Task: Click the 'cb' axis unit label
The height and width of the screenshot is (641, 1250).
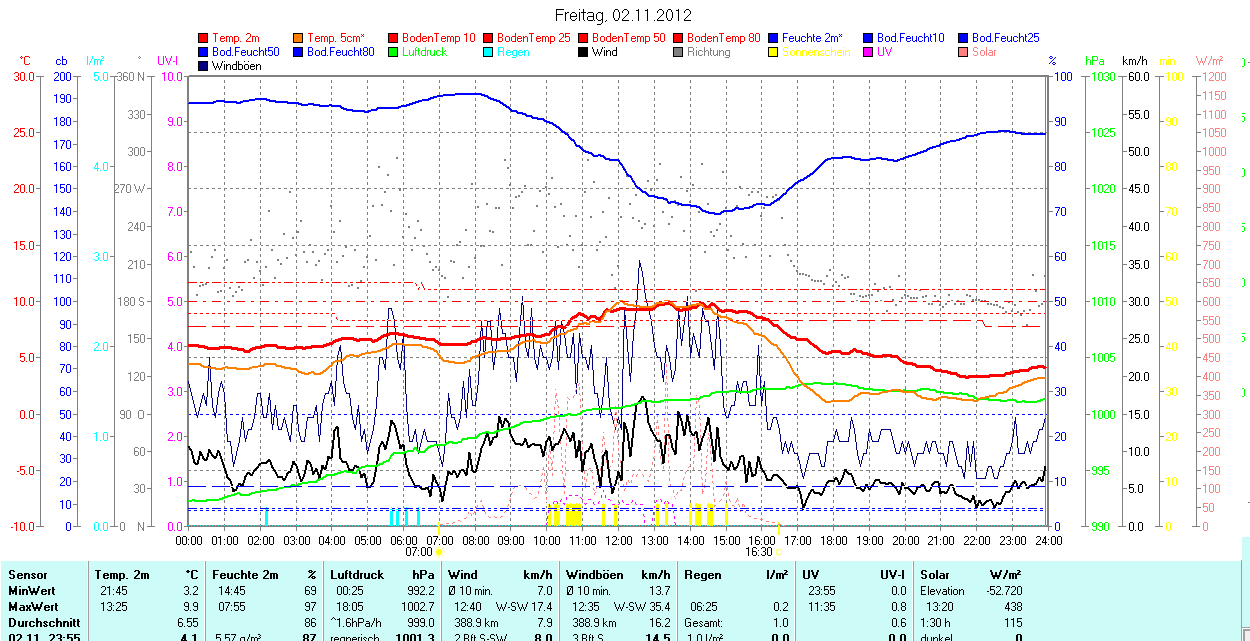Action: click(62, 62)
